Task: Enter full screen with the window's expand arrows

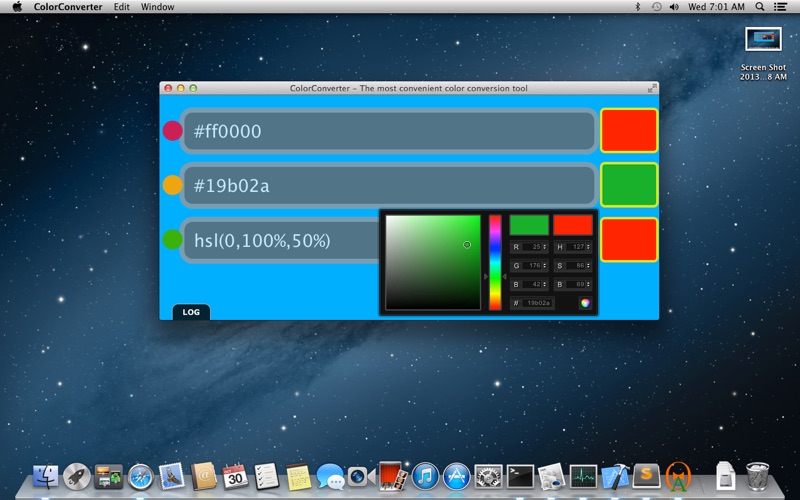Action: (x=652, y=88)
